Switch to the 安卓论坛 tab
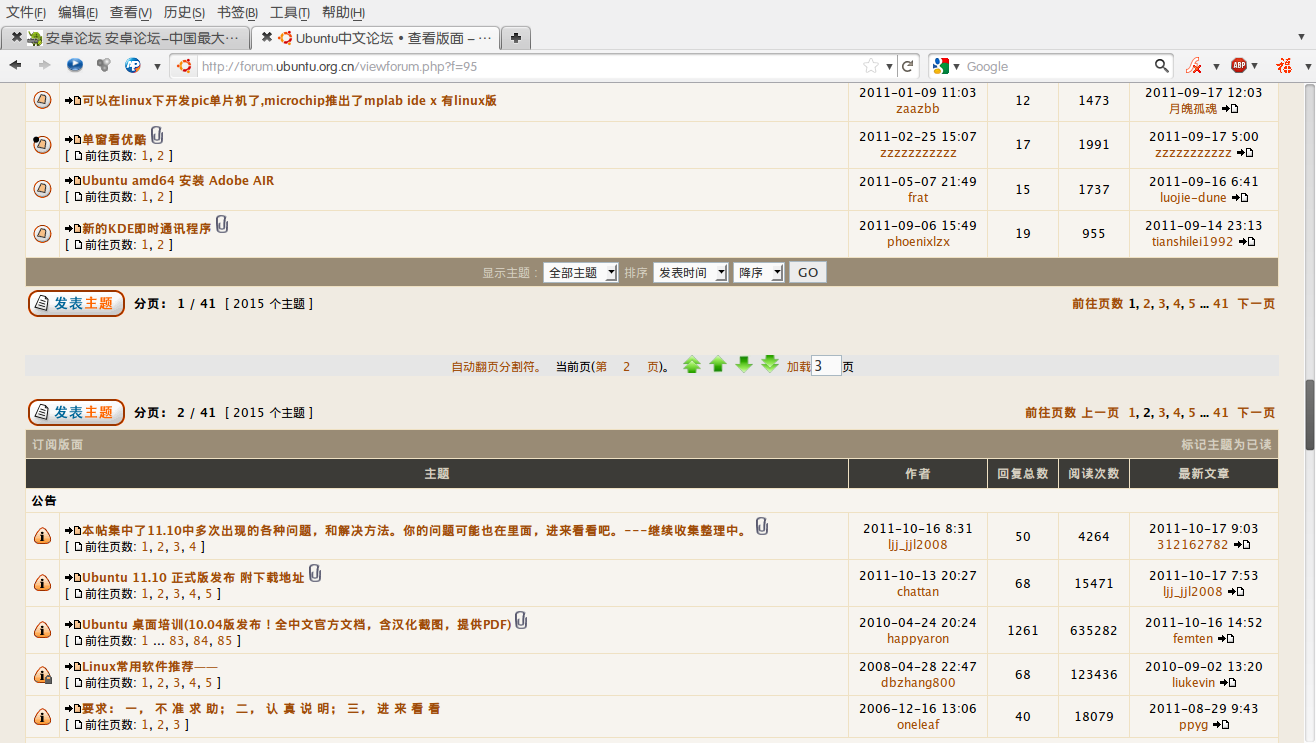Image resolution: width=1316 pixels, height=743 pixels. pos(126,38)
